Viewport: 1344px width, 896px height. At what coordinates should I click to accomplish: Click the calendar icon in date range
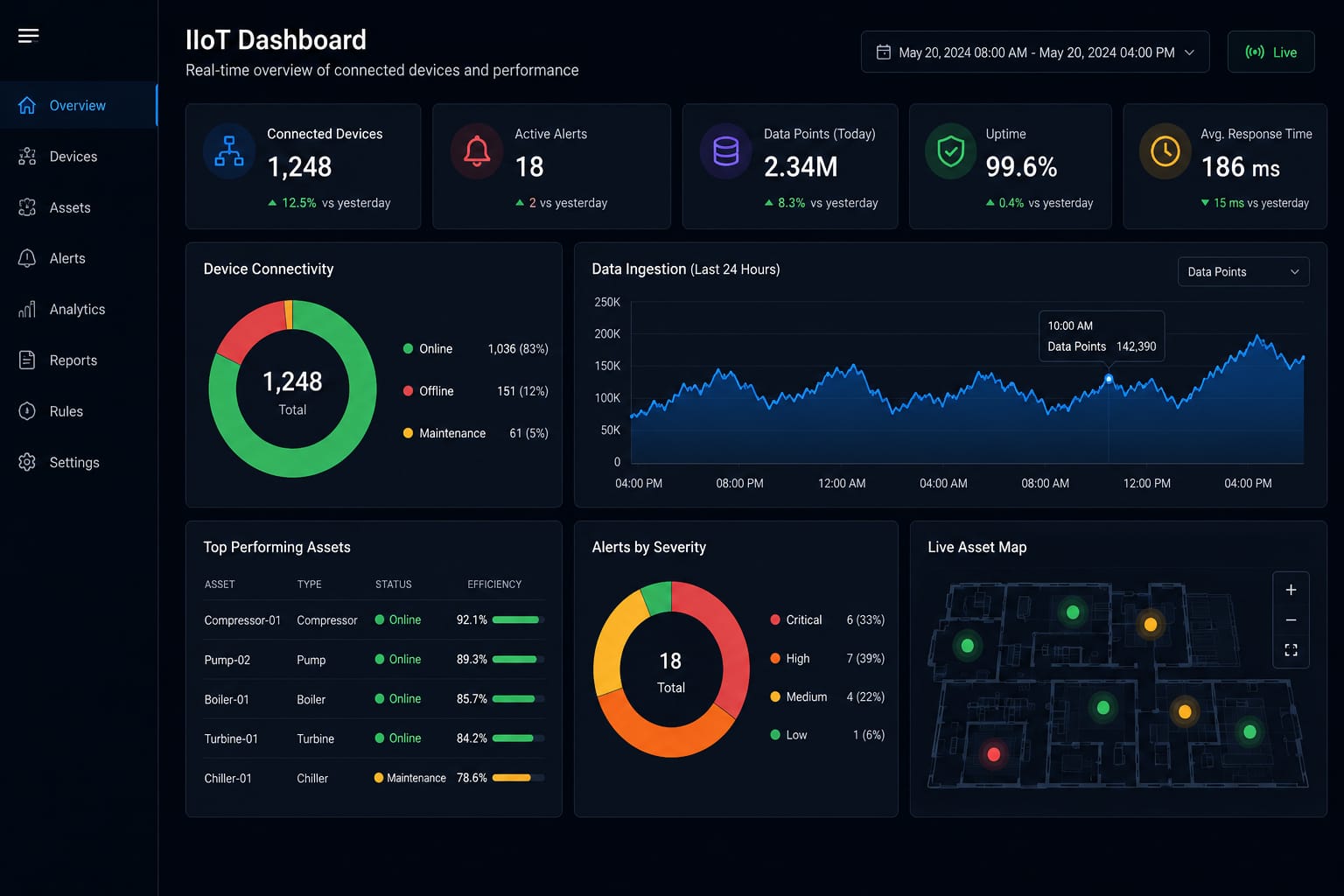point(884,52)
